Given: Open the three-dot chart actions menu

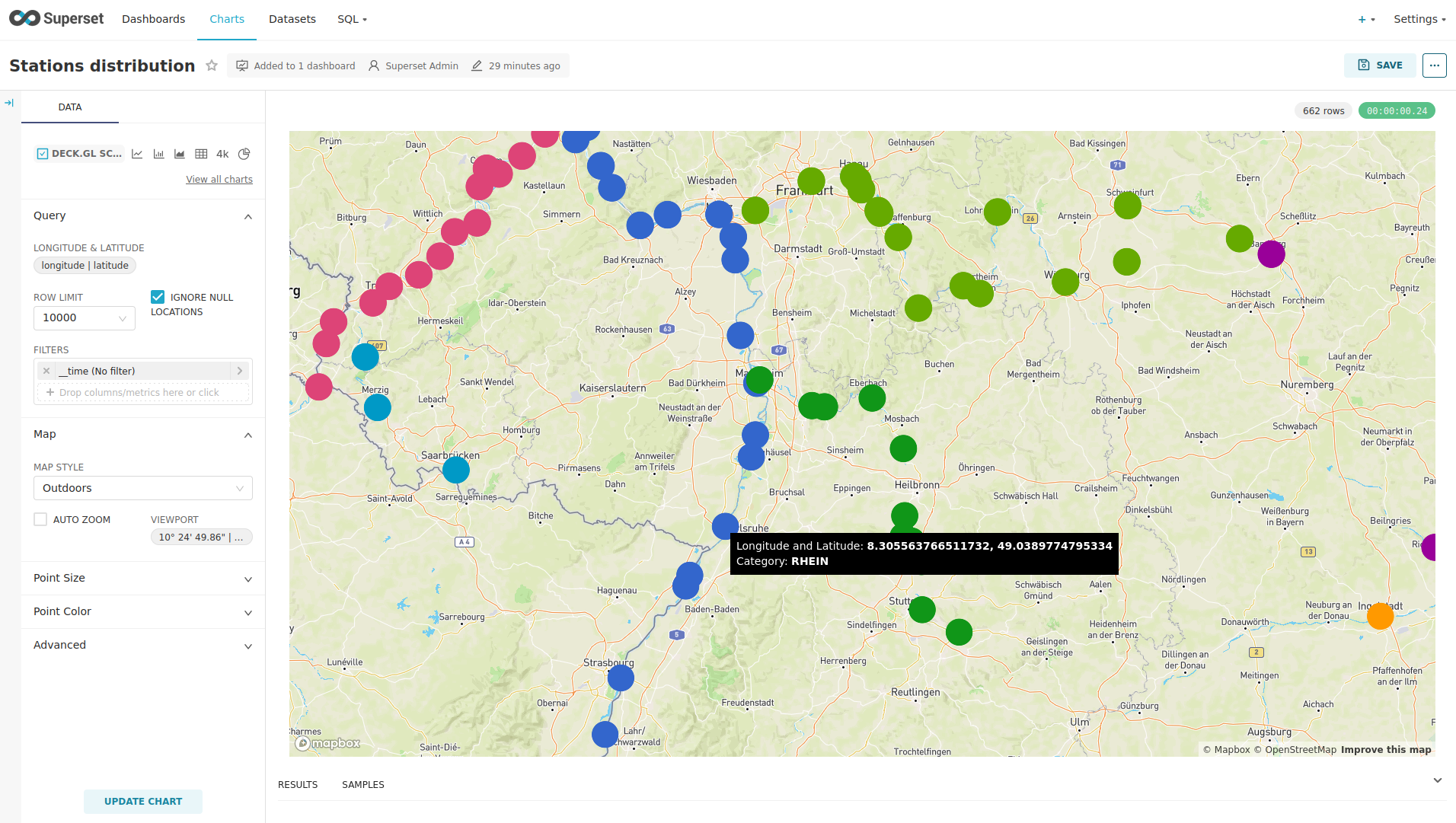Looking at the screenshot, I should [x=1434, y=65].
